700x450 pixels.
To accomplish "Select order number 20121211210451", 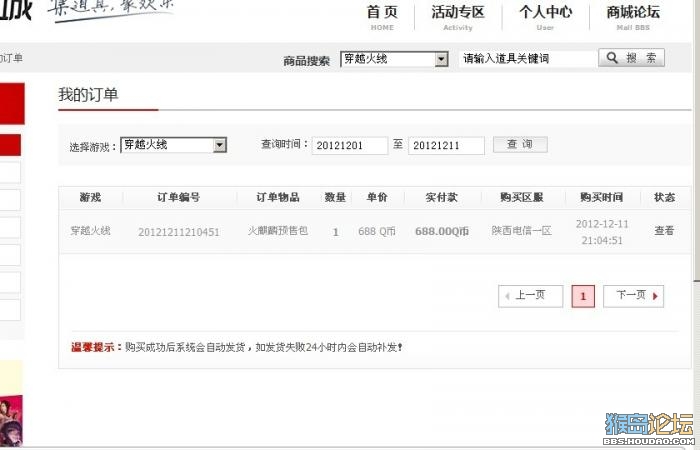I will tap(179, 232).
